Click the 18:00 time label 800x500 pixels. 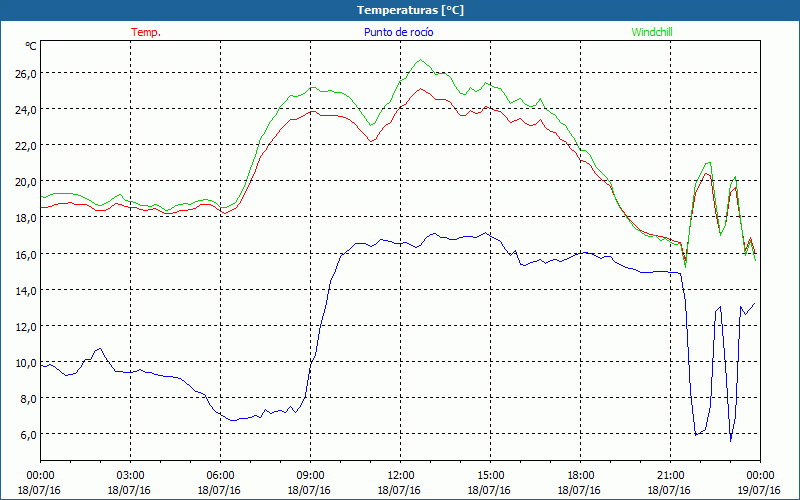point(579,476)
